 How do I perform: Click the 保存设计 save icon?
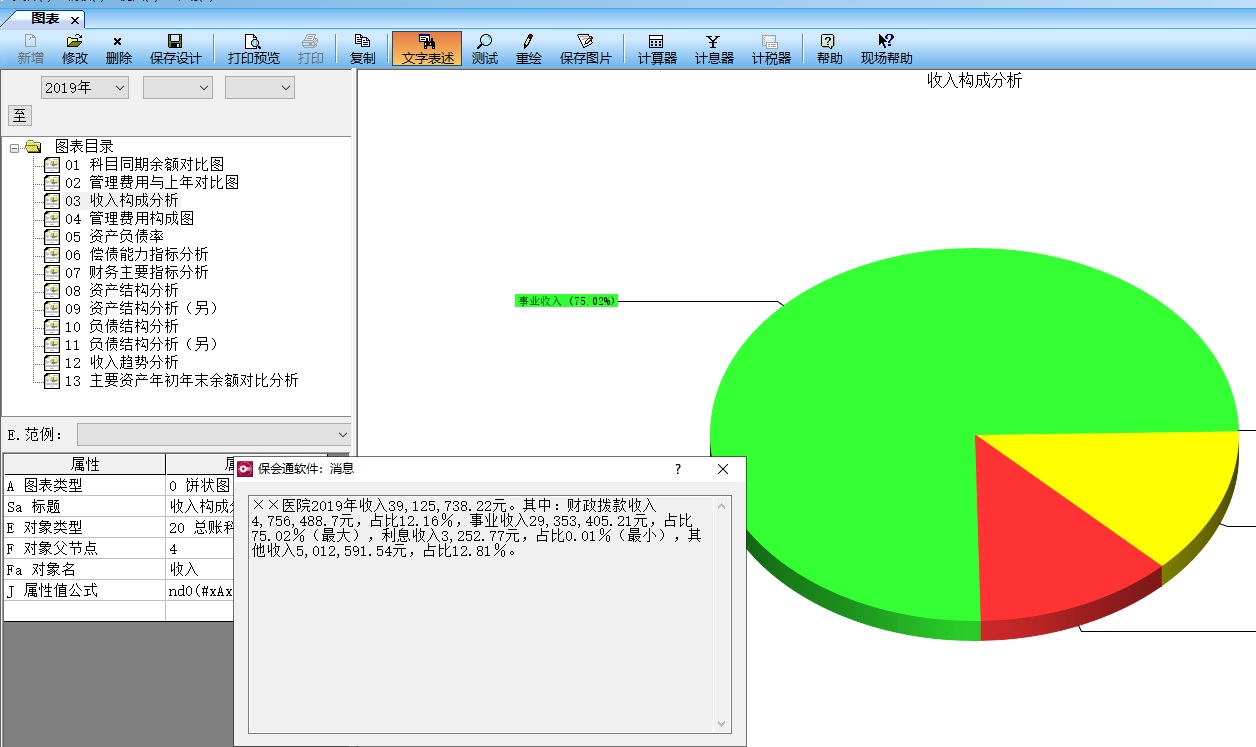pyautogui.click(x=175, y=48)
